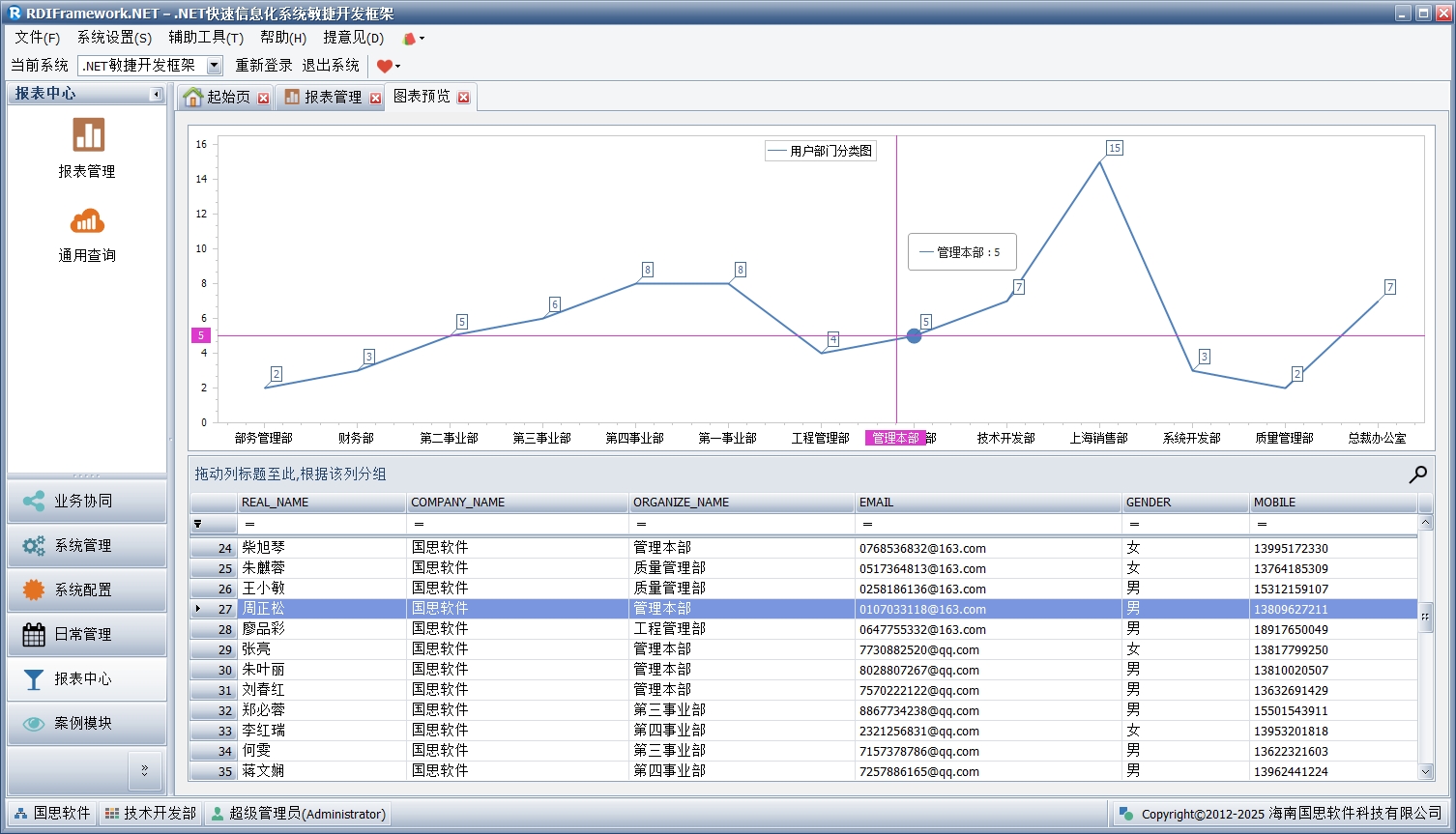Click the 报表中心 funnel icon
The width and height of the screenshot is (1456, 834).
33,678
